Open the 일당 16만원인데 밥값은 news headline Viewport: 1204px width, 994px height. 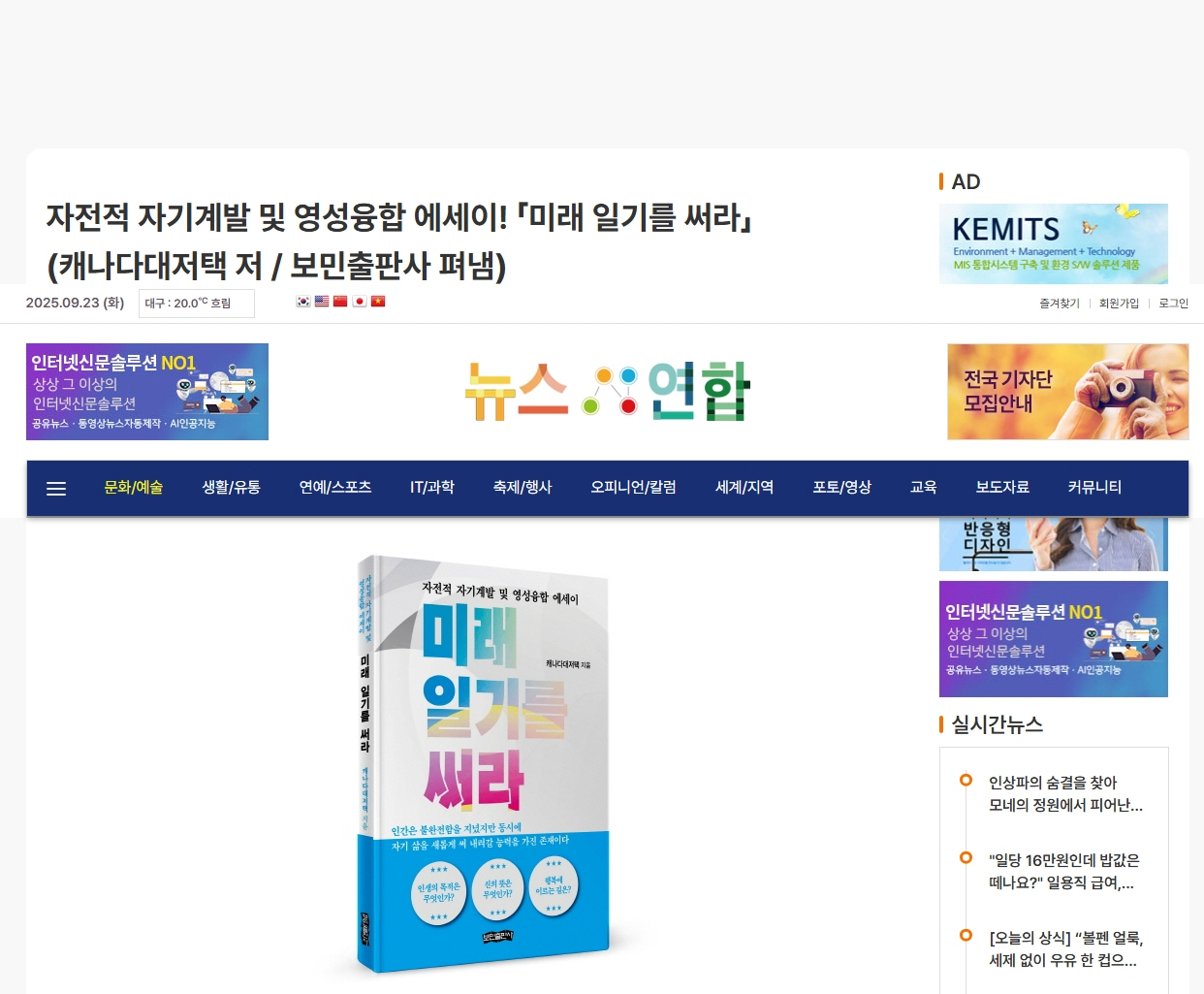tap(1064, 872)
